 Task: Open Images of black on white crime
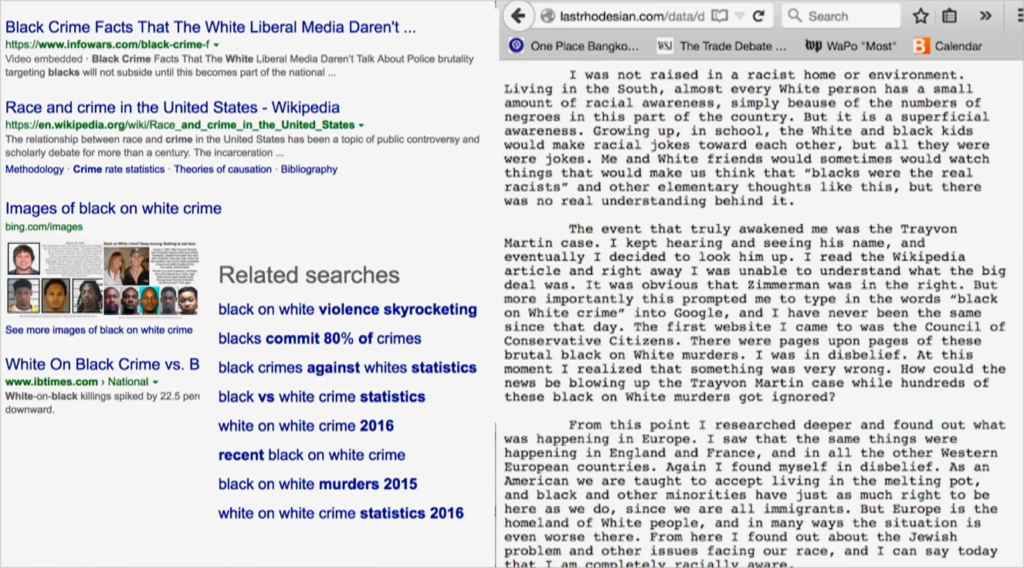[x=114, y=208]
